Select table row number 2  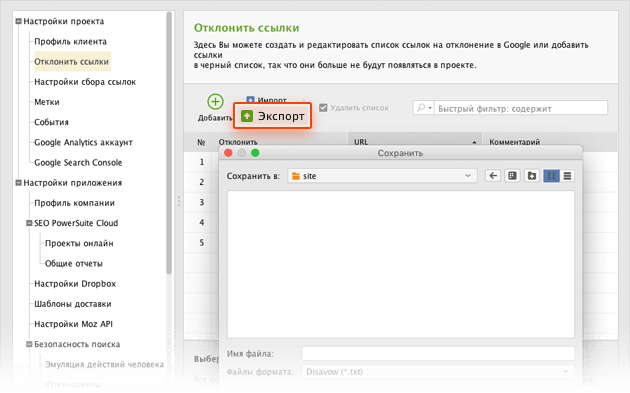pos(202,182)
